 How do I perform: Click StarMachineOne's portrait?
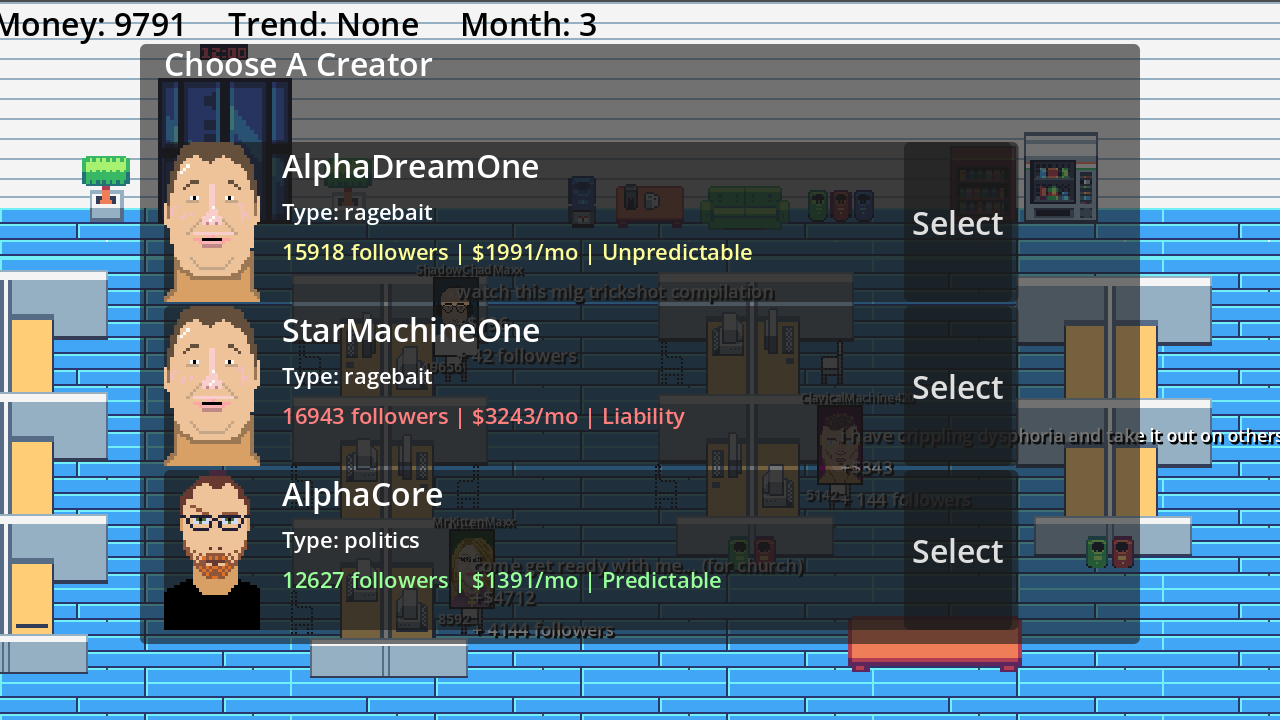click(x=212, y=386)
